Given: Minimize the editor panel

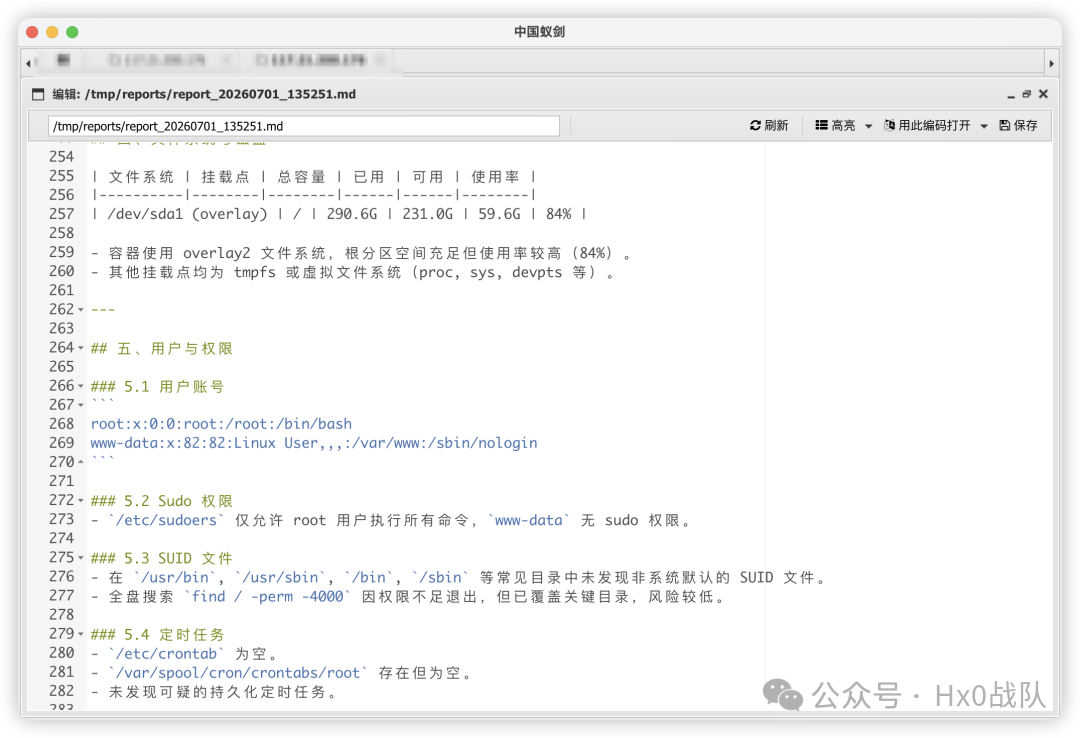Looking at the screenshot, I should coord(1010,94).
